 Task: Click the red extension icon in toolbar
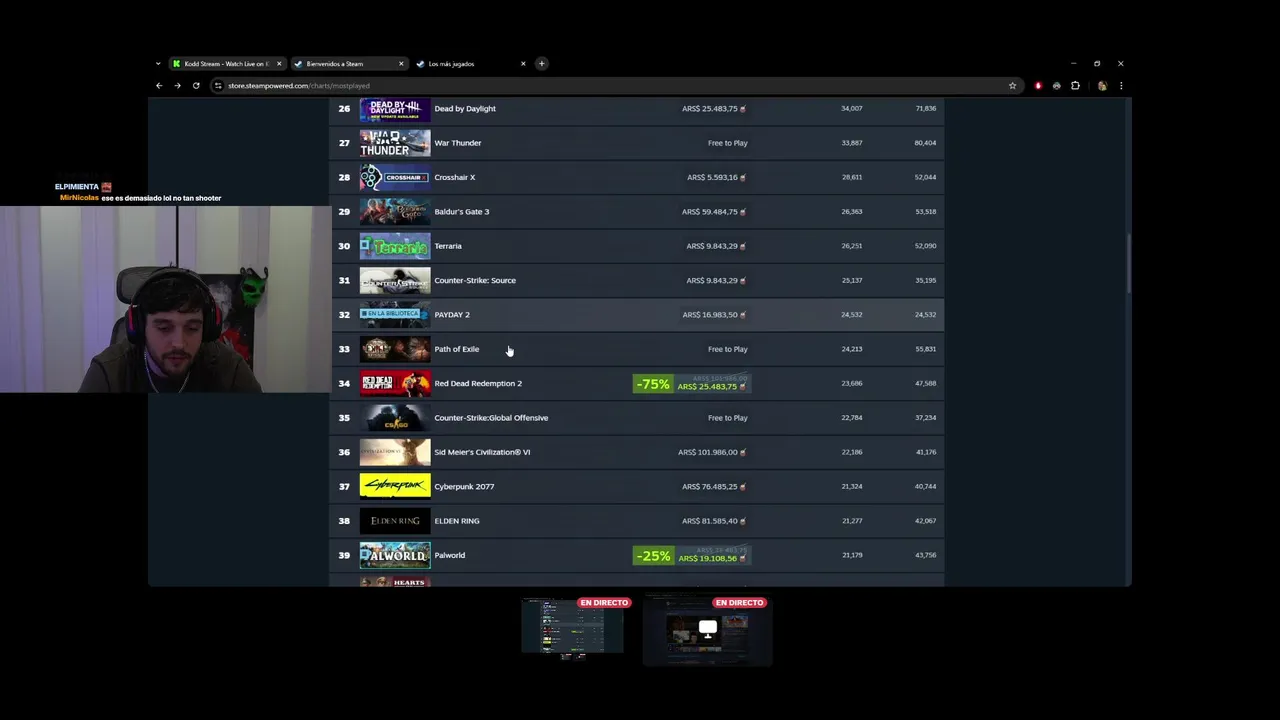click(1038, 86)
